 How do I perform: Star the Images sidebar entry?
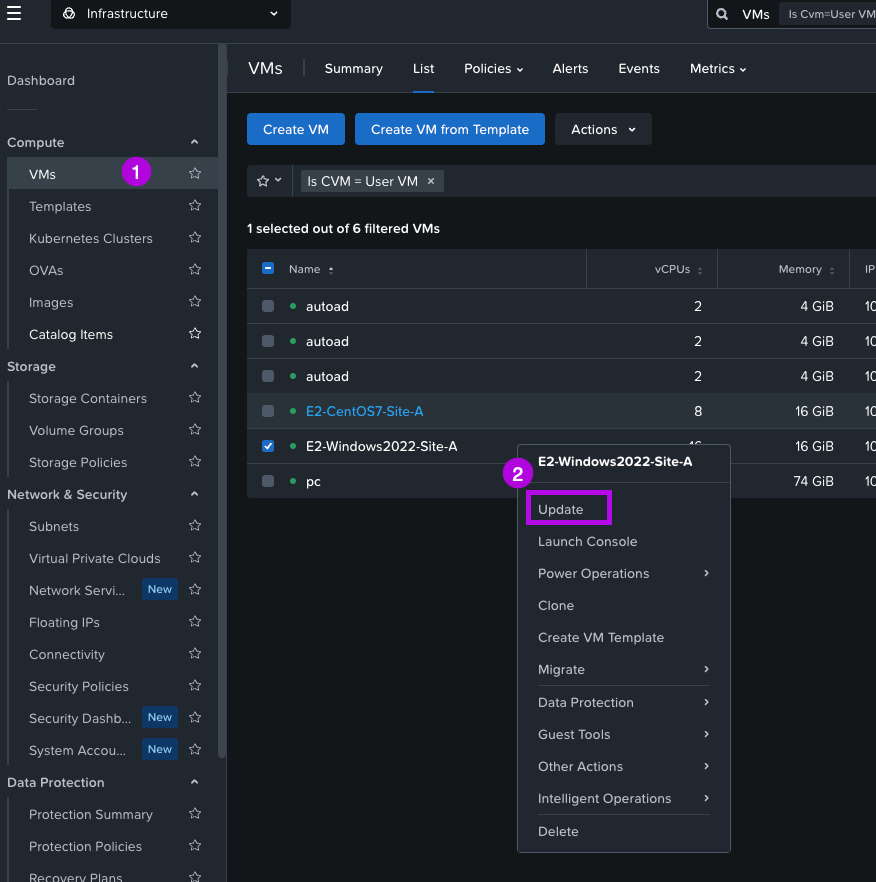(195, 302)
